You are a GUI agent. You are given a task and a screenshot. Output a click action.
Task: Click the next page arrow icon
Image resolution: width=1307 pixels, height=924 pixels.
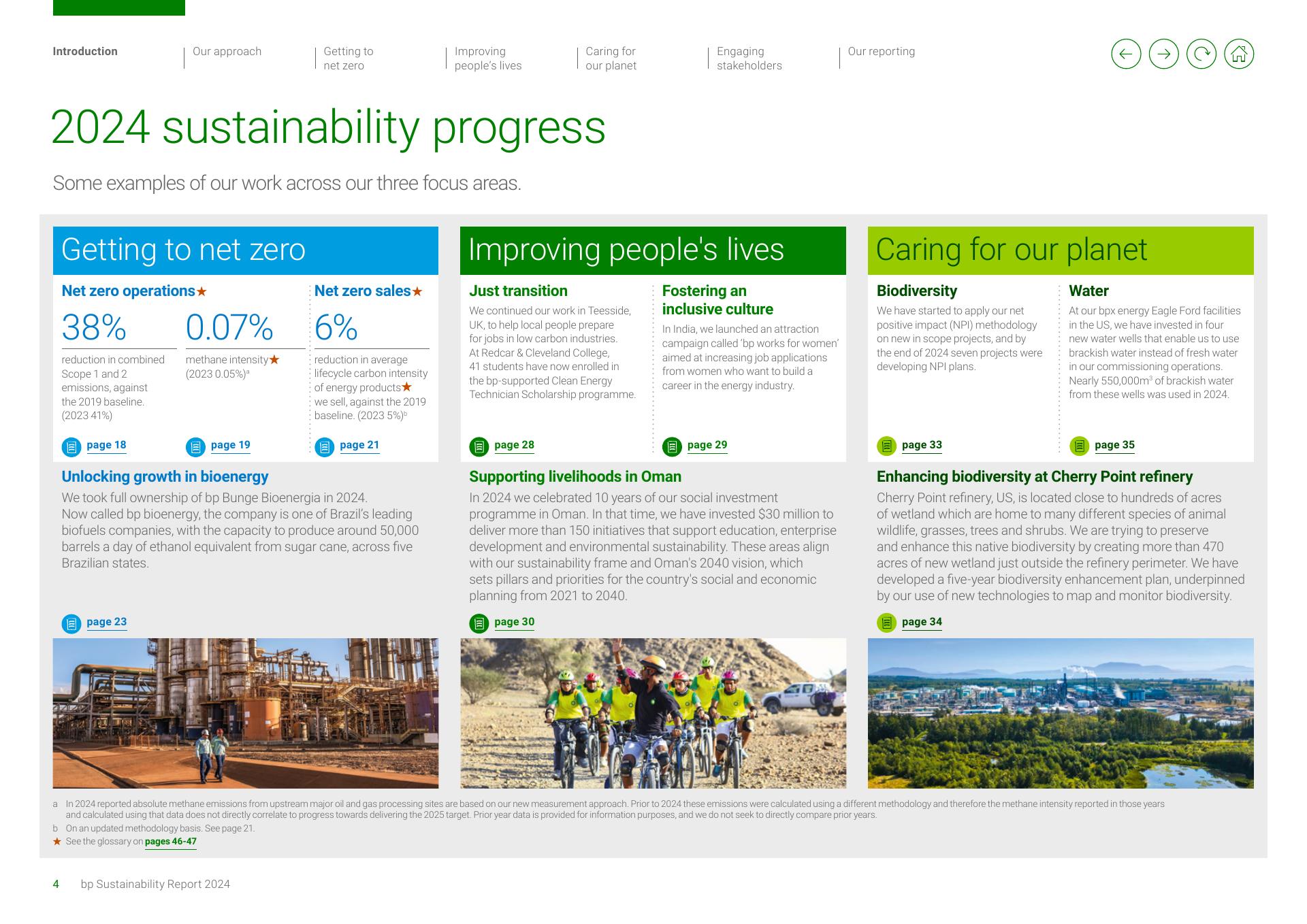pos(1163,54)
